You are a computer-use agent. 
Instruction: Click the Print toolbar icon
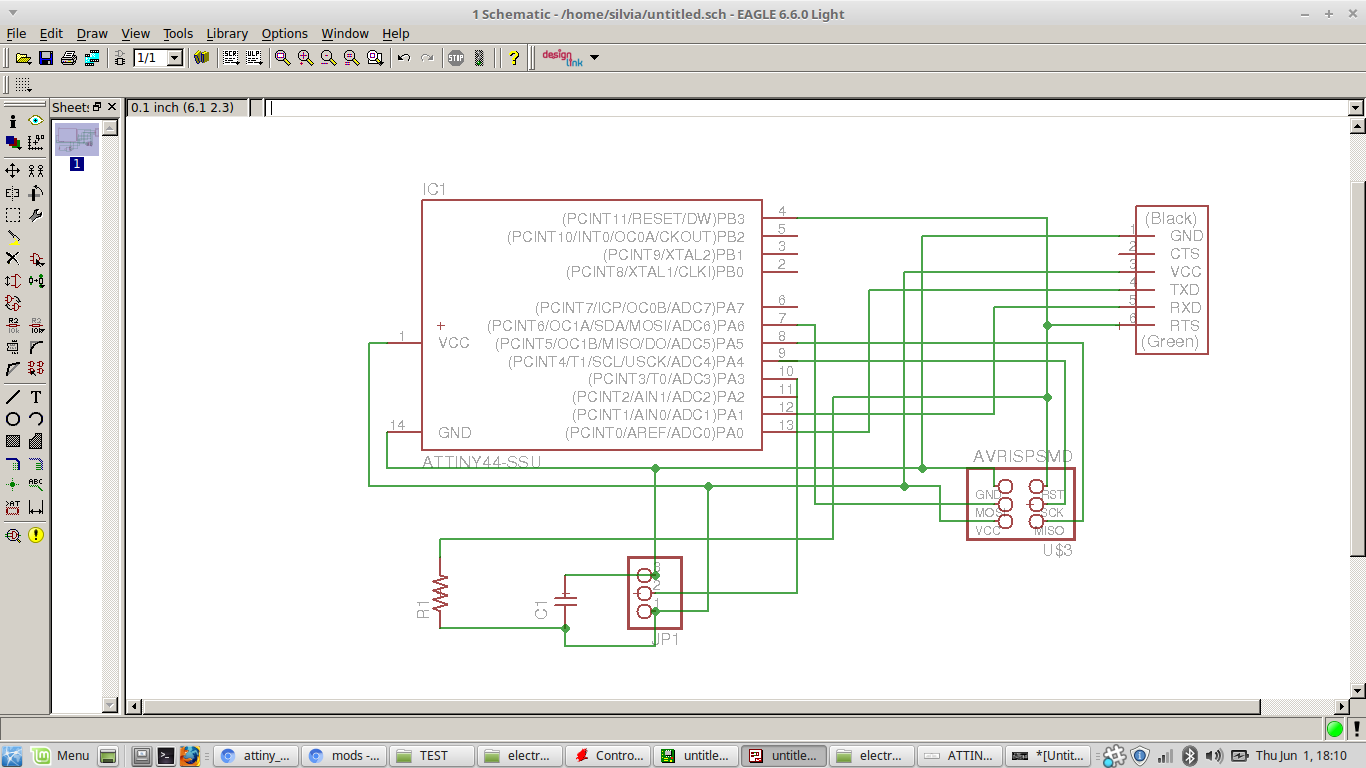pyautogui.click(x=69, y=58)
